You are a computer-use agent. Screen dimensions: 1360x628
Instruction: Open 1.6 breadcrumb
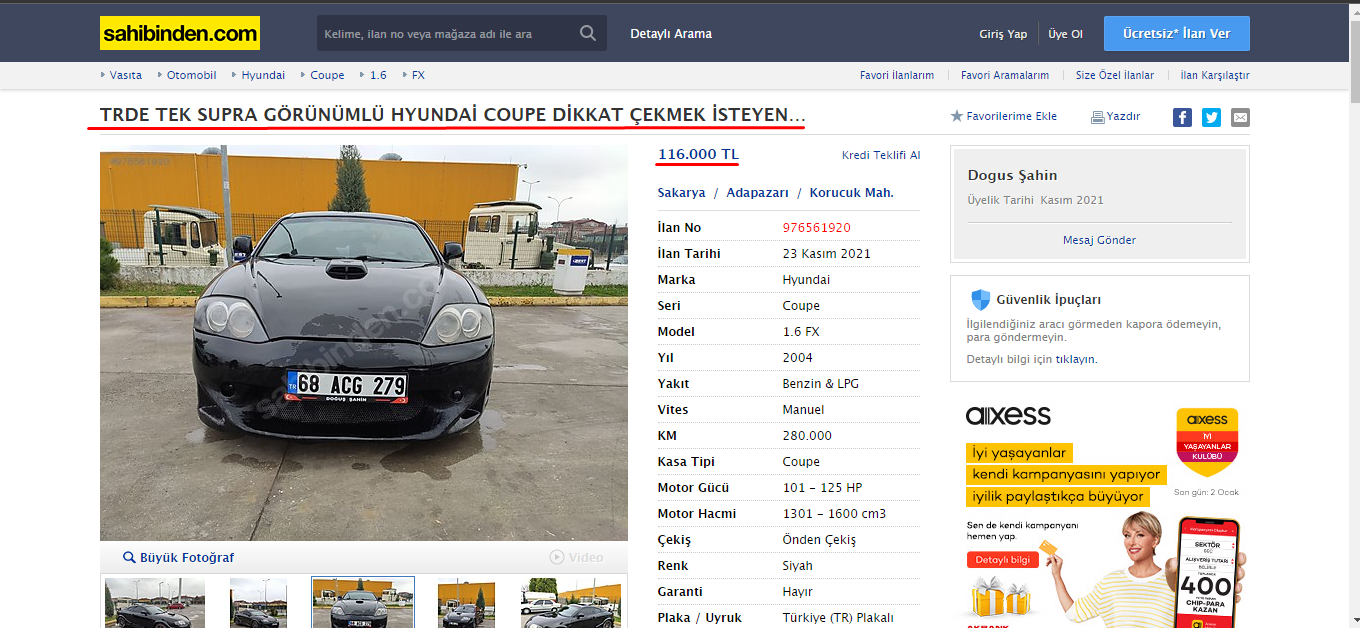point(378,75)
